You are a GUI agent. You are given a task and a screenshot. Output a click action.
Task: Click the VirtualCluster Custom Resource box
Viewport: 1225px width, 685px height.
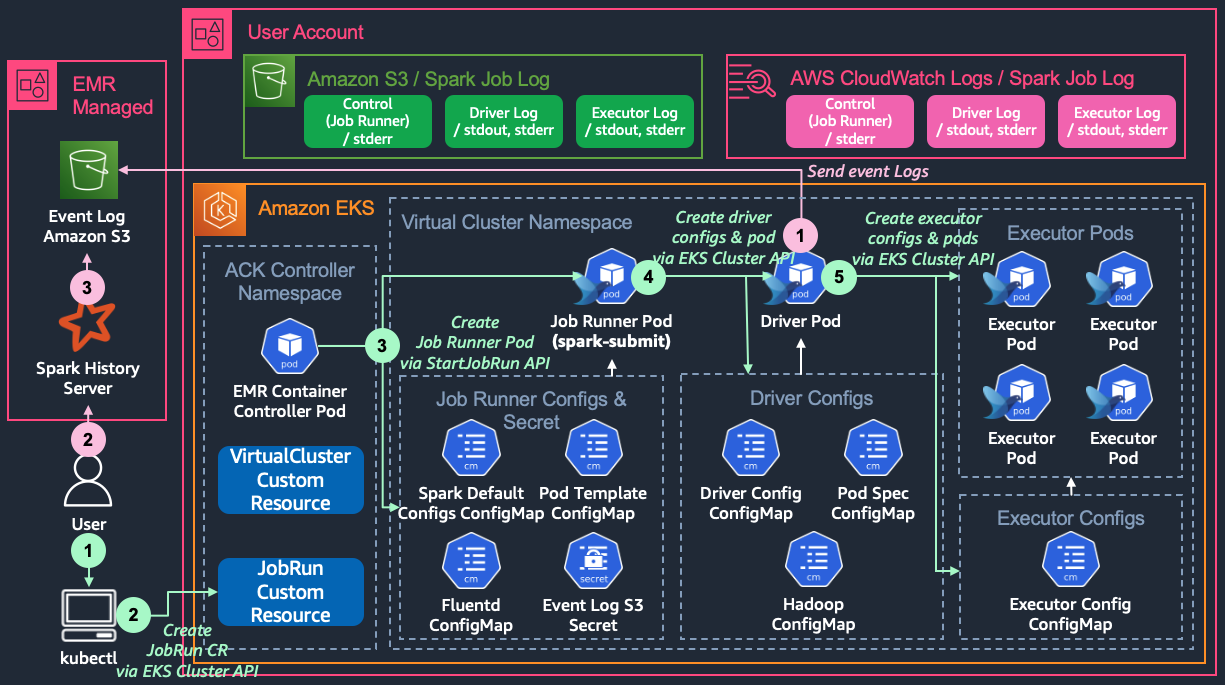(290, 480)
